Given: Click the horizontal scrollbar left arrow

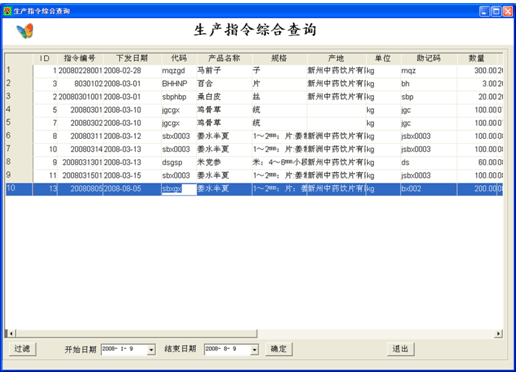Looking at the screenshot, I should pos(11,333).
